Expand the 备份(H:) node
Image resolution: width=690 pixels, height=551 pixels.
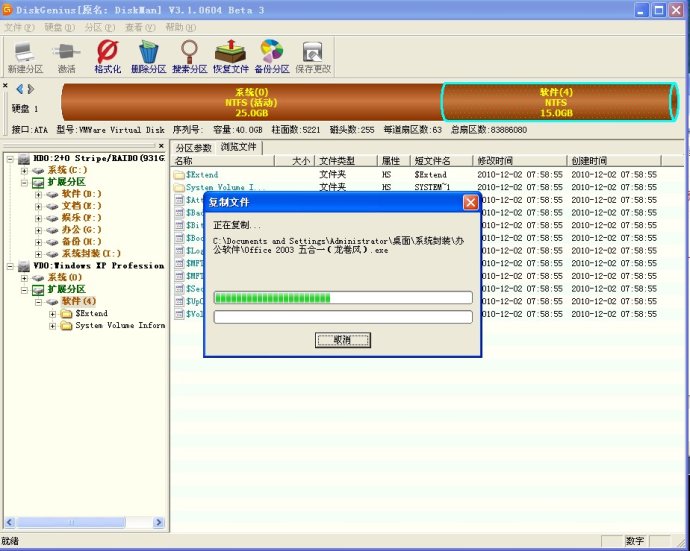coord(38,242)
